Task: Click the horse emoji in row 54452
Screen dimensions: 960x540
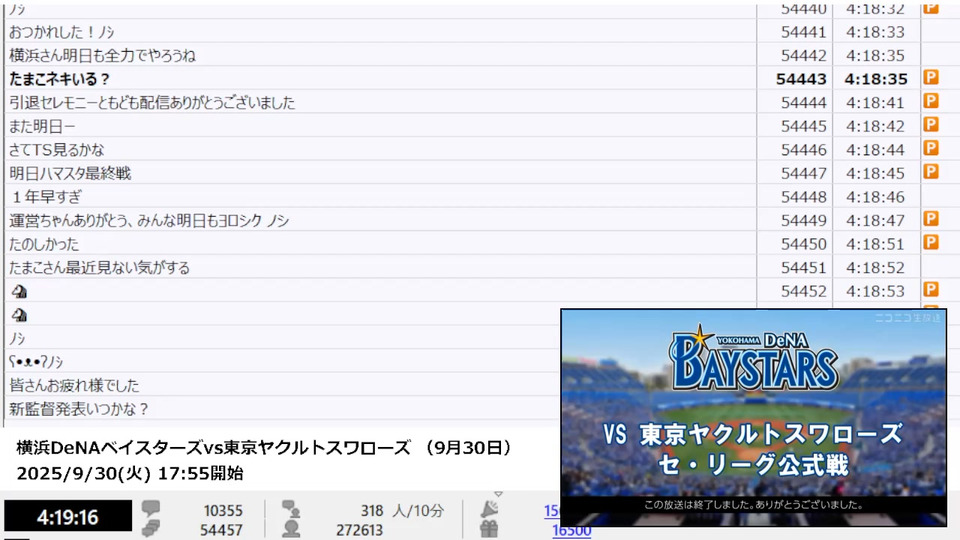Action: point(19,291)
